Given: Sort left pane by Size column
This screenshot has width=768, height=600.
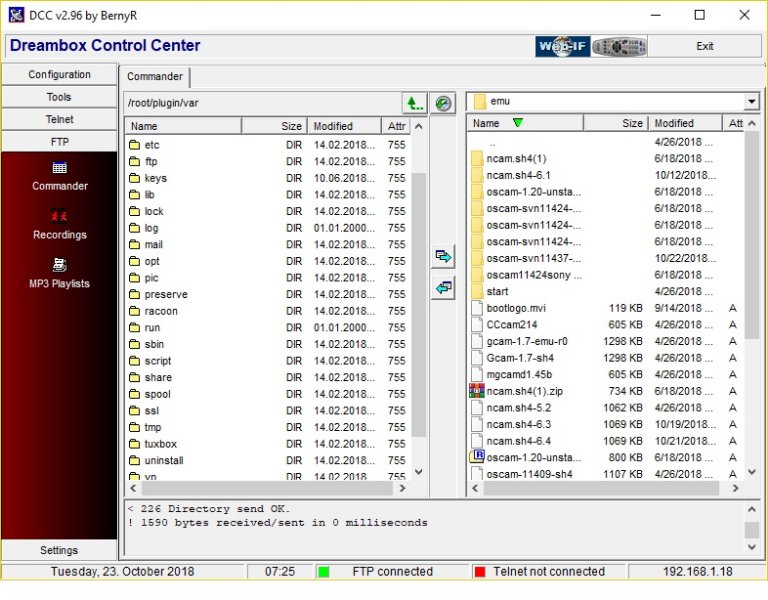Looking at the screenshot, I should point(274,126).
